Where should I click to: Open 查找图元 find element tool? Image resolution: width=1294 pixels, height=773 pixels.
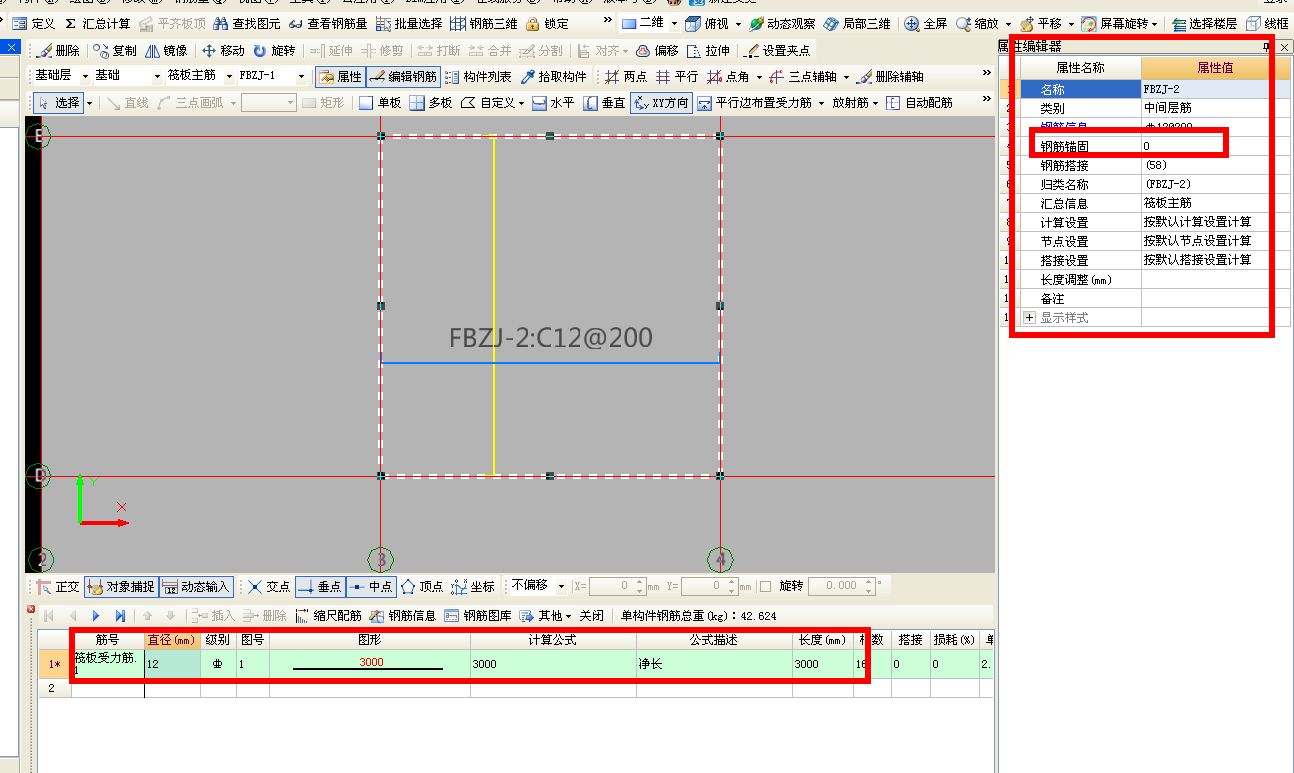[247, 24]
